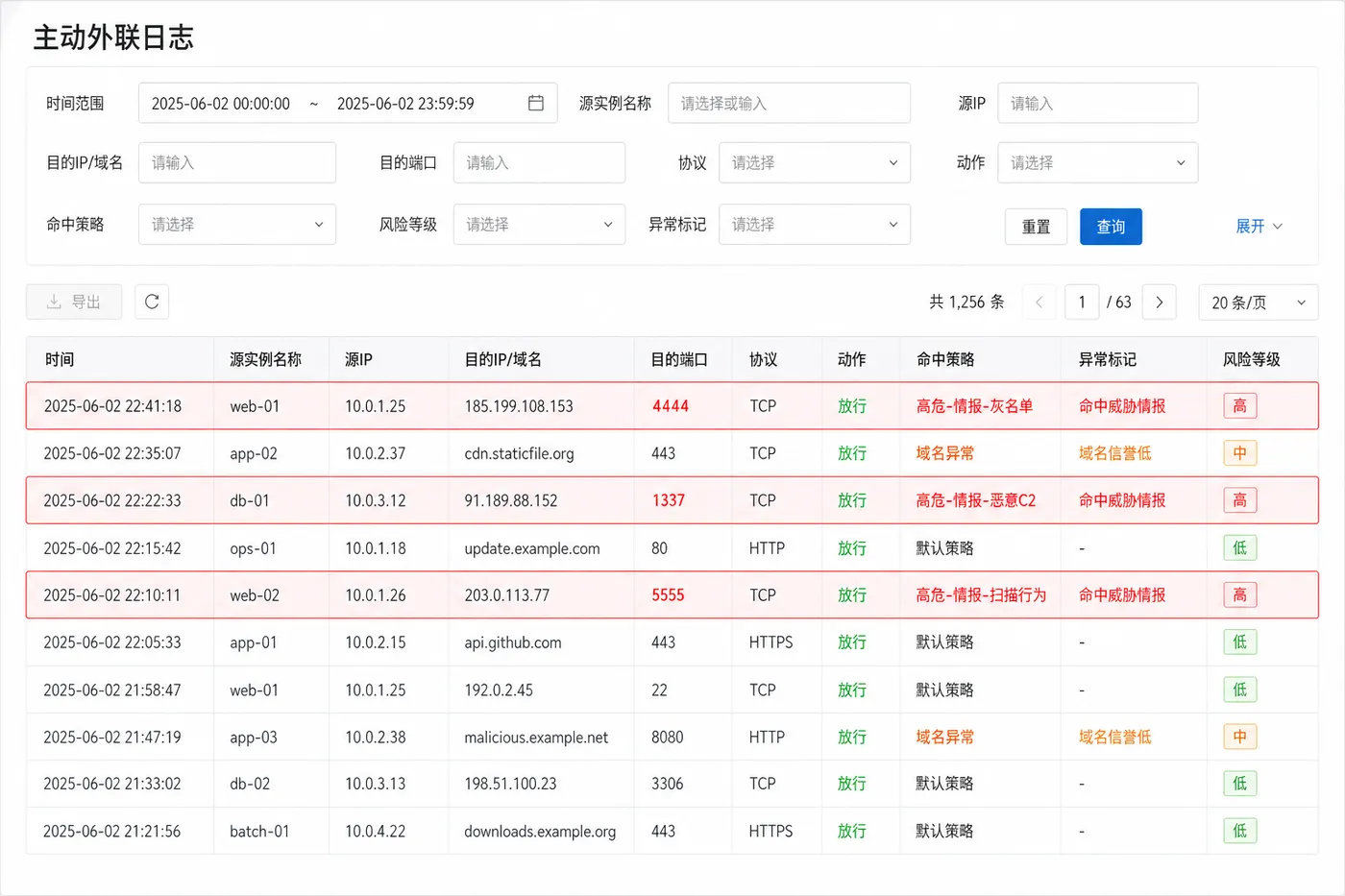Change the 20 条/页 page size
This screenshot has width=1345, height=896.
1259,303
